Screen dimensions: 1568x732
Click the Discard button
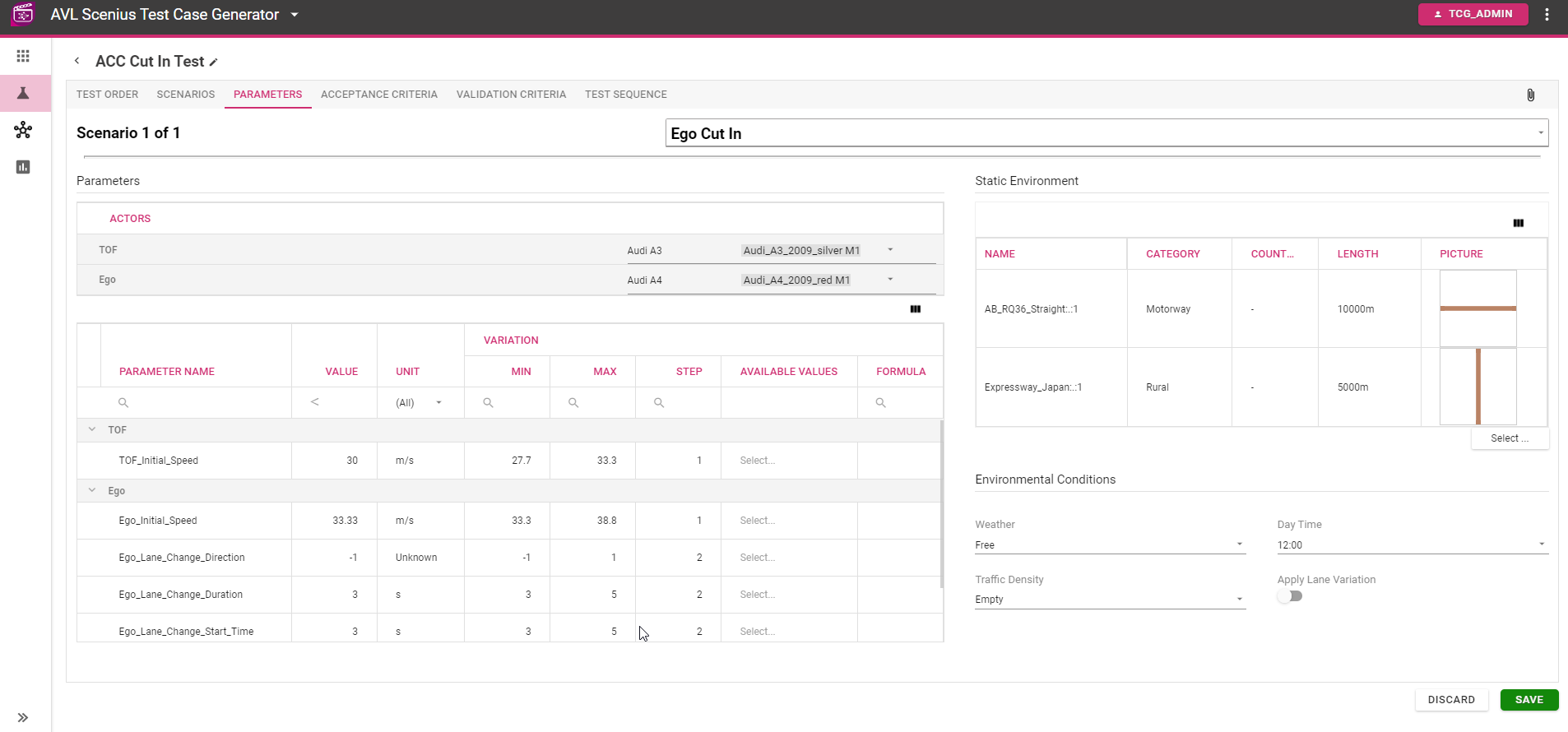click(1451, 700)
